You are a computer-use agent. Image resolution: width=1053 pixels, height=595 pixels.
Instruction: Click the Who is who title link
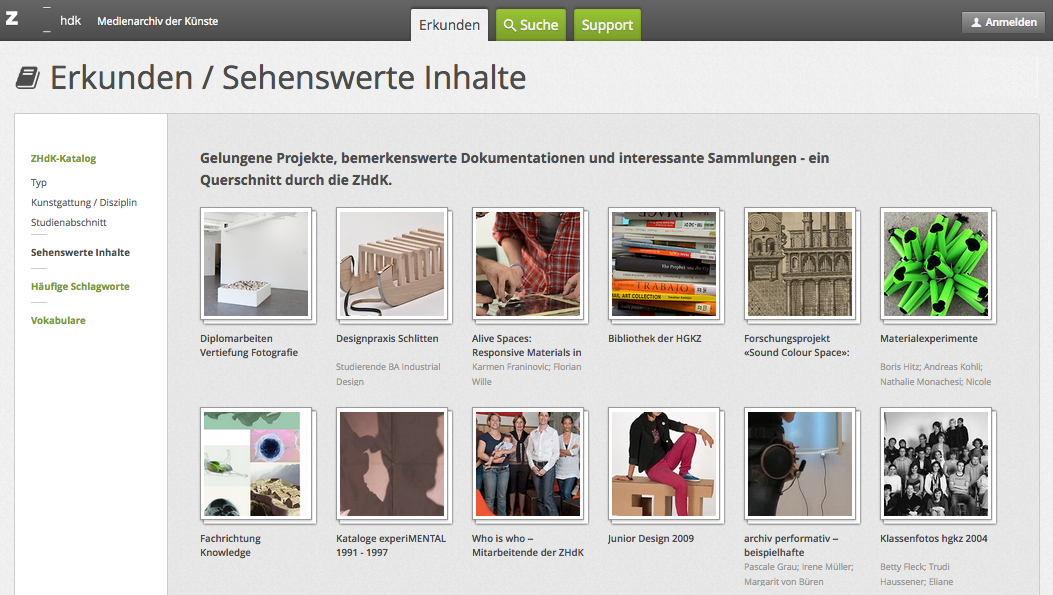[527, 545]
